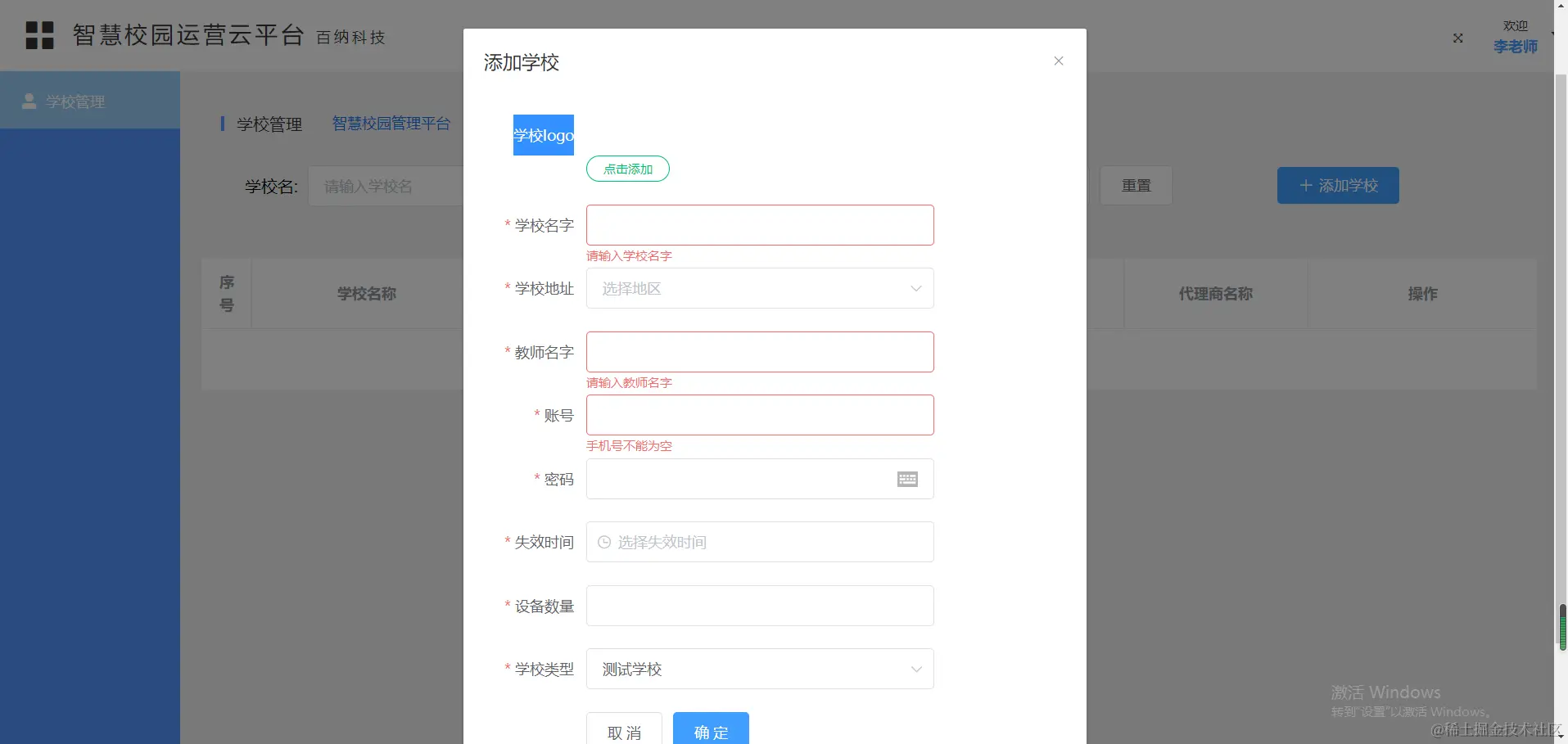Open the 李老师 user menu

[x=1515, y=47]
